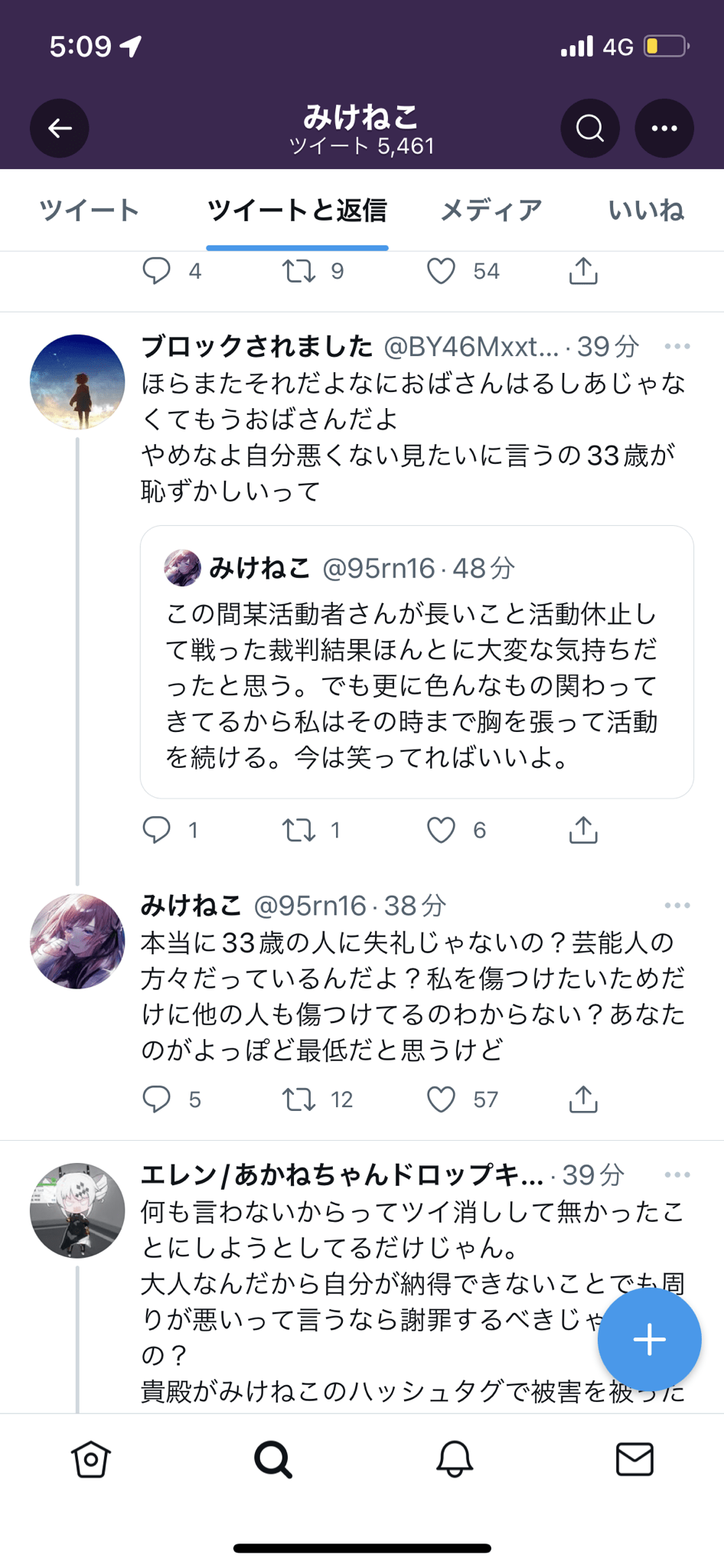Like みけねこ's reply with 57 likes
The image size is (724, 1568).
pyautogui.click(x=441, y=1099)
